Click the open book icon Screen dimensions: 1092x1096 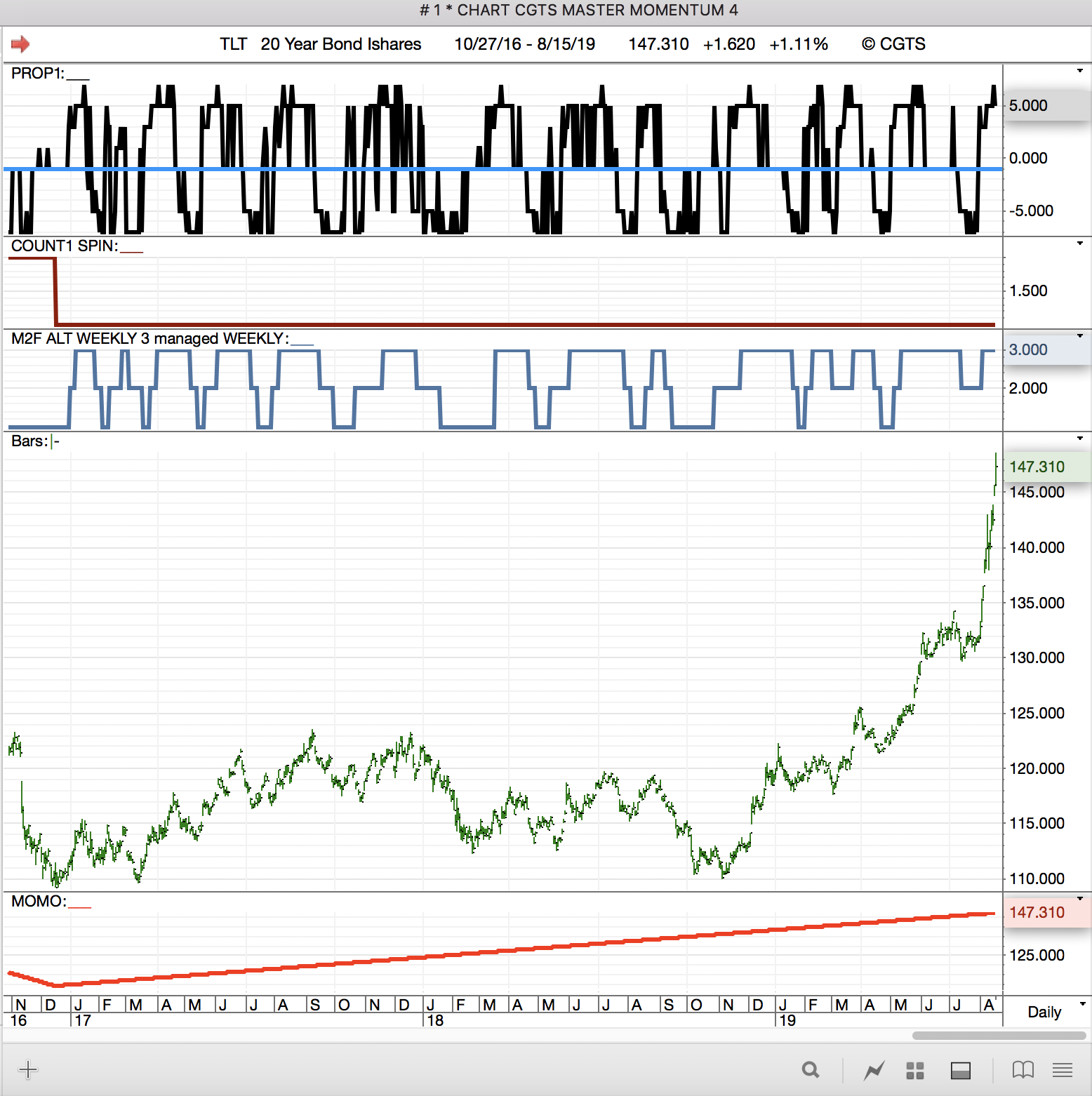pos(1023,1070)
